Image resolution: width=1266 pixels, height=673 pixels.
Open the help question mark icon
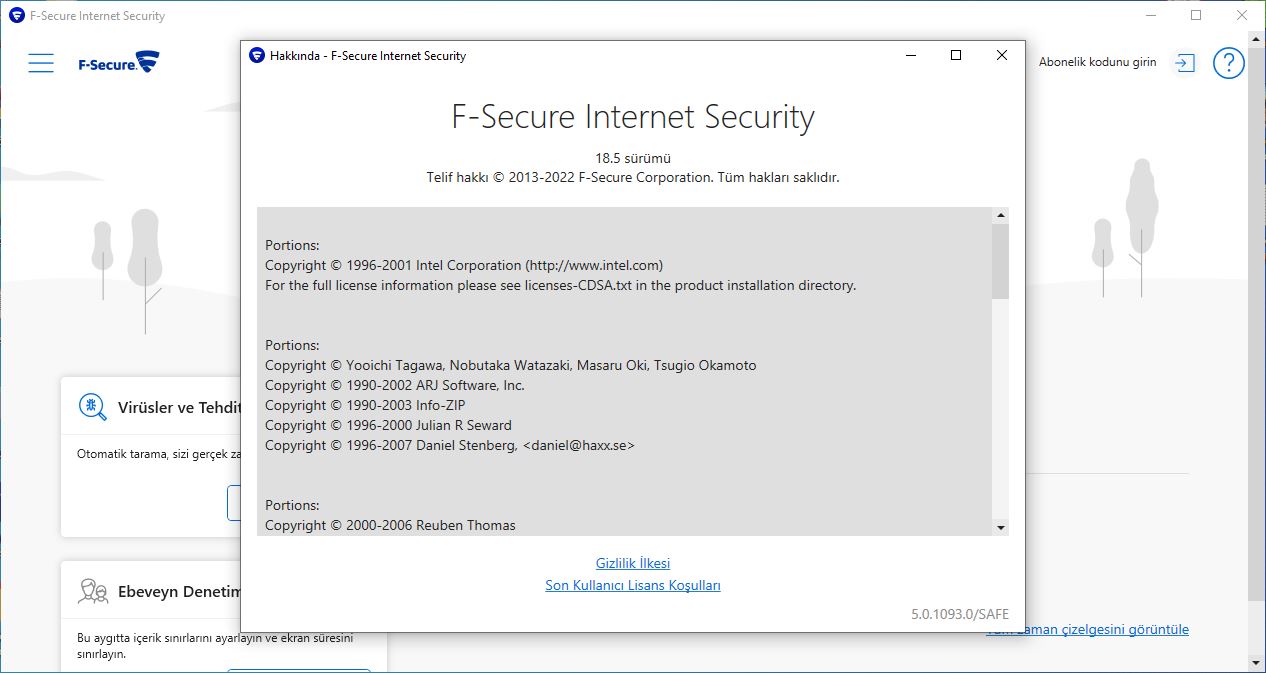point(1228,63)
